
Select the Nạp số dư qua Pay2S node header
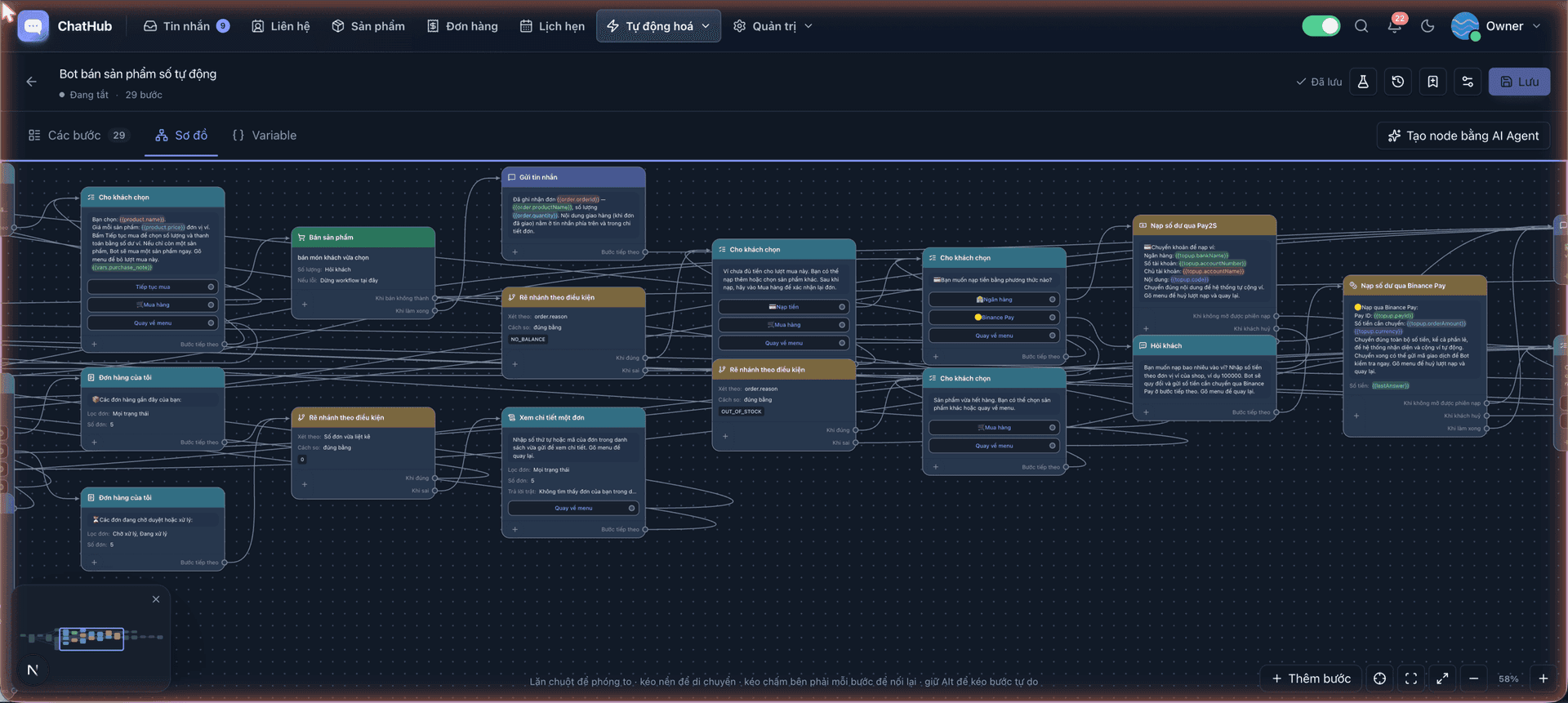1205,225
